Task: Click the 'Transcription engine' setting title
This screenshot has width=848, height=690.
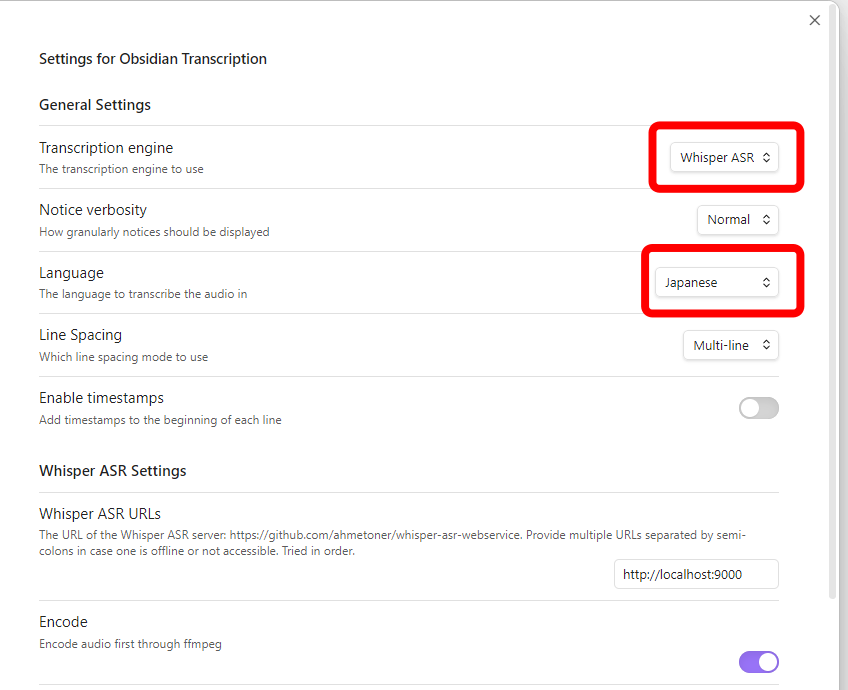Action: point(106,148)
